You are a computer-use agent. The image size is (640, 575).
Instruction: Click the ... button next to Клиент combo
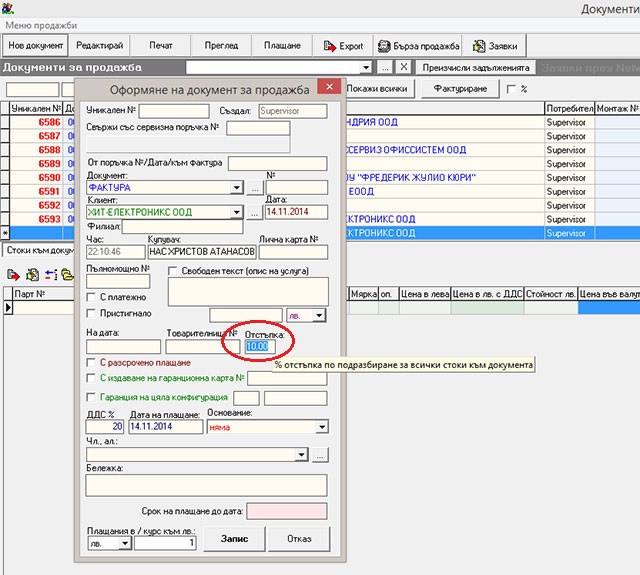pos(254,213)
